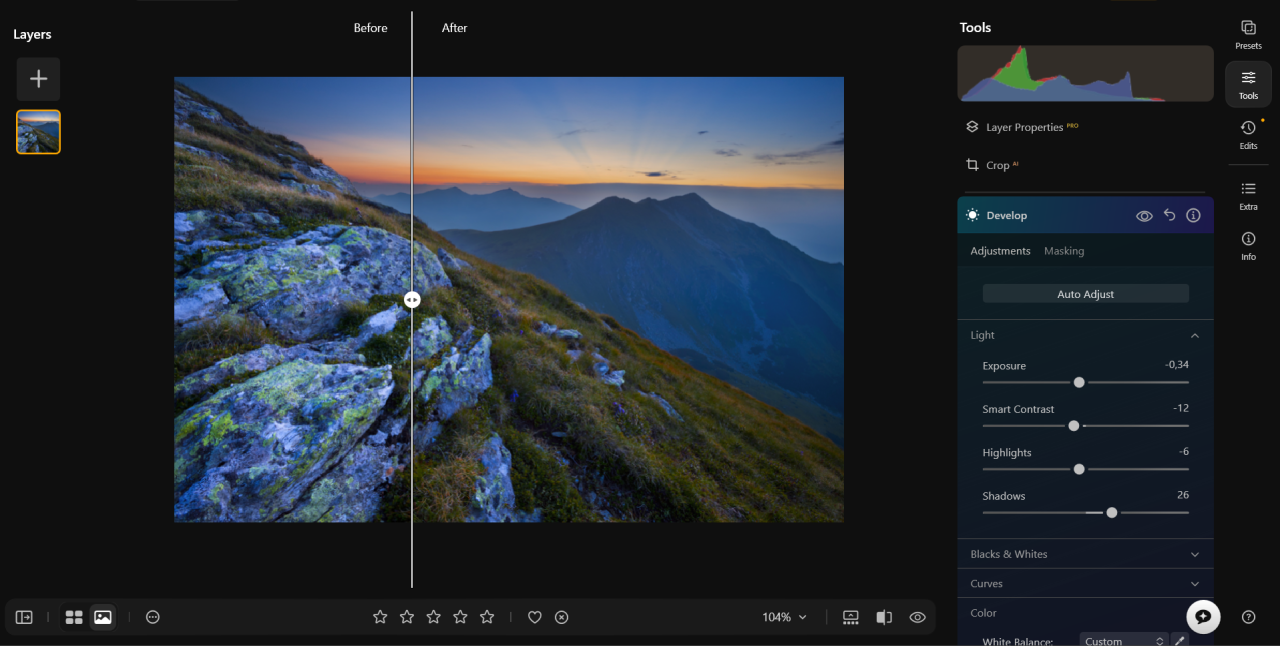Image resolution: width=1280 pixels, height=646 pixels.
Task: Switch to single image view
Action: (102, 617)
